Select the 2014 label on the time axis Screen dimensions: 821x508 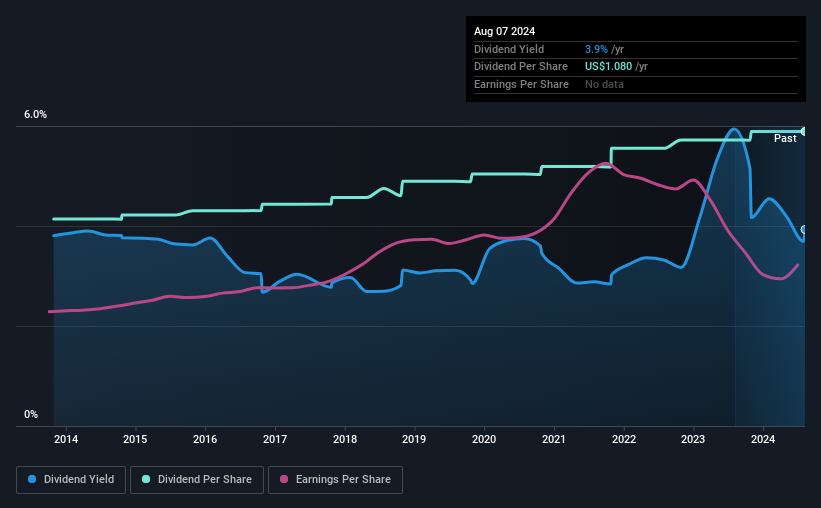pos(66,439)
